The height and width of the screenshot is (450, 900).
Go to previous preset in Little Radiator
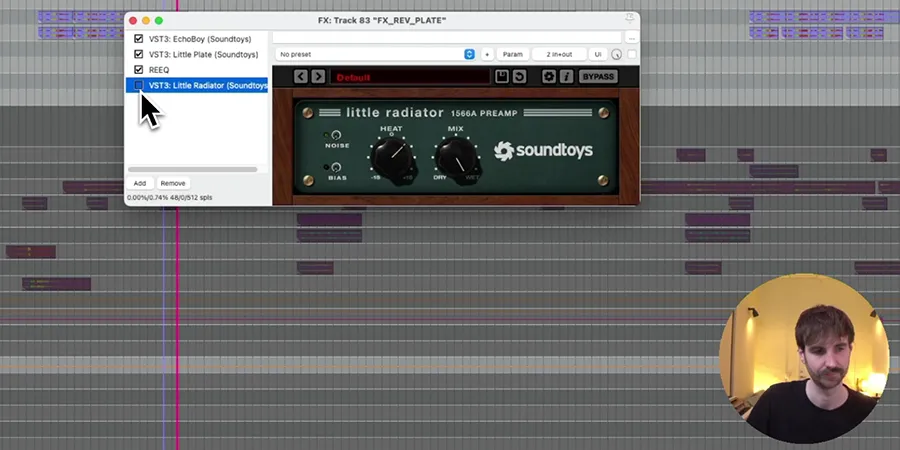tap(301, 76)
